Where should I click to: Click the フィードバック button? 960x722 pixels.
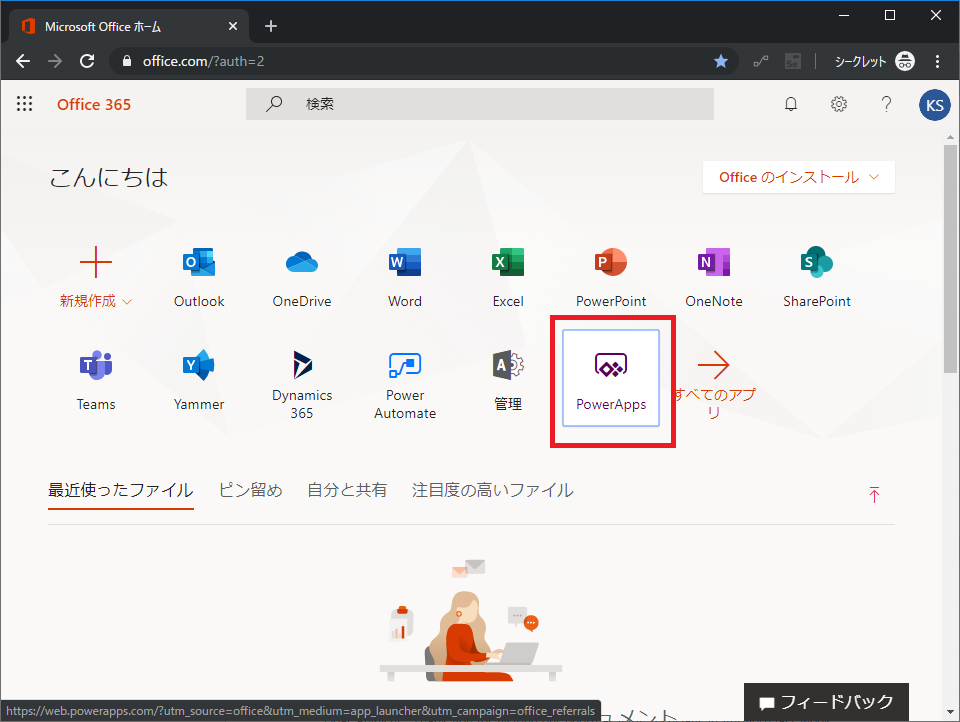[827, 702]
